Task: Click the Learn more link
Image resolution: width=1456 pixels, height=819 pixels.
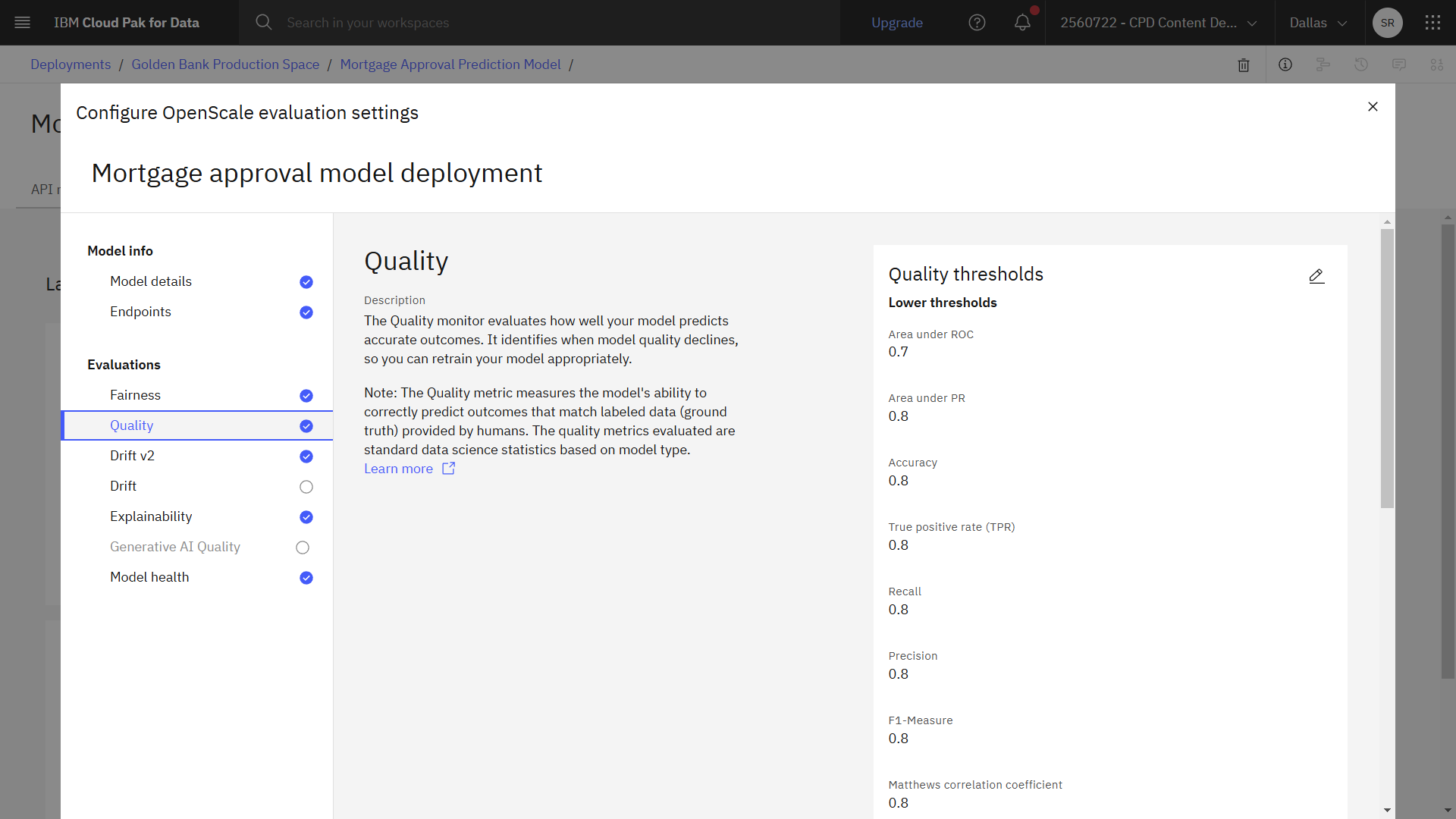Action: pos(398,469)
